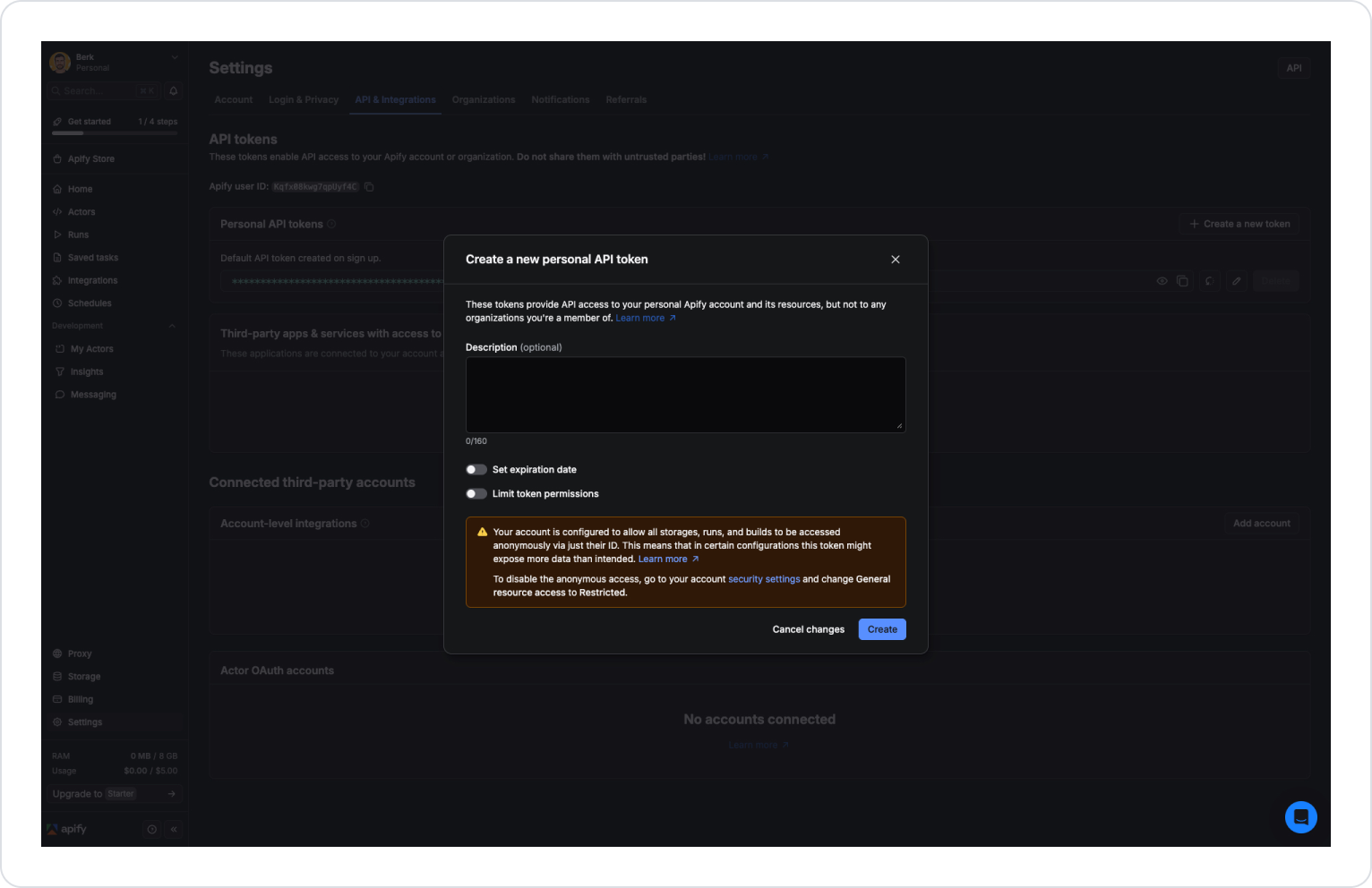Collapse the Development section

172,326
